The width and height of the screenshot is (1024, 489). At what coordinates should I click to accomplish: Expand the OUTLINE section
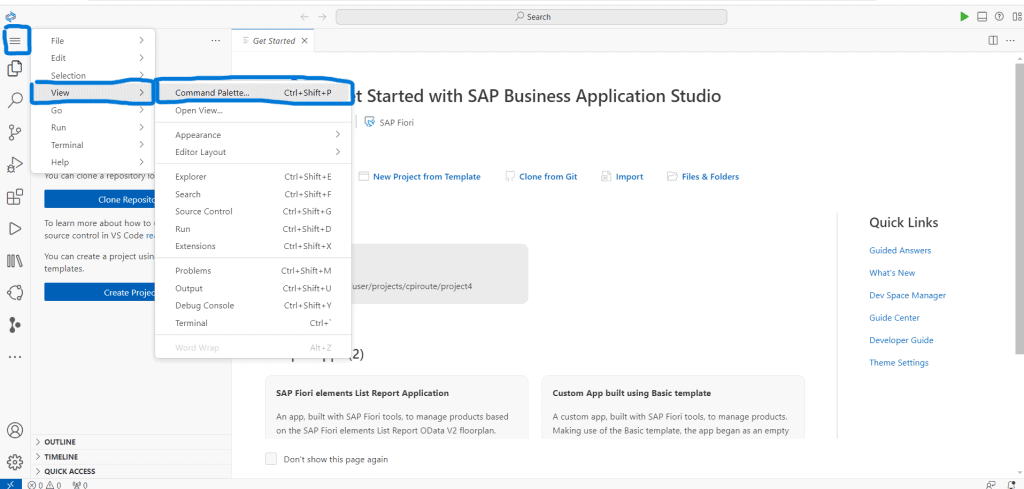131,442
